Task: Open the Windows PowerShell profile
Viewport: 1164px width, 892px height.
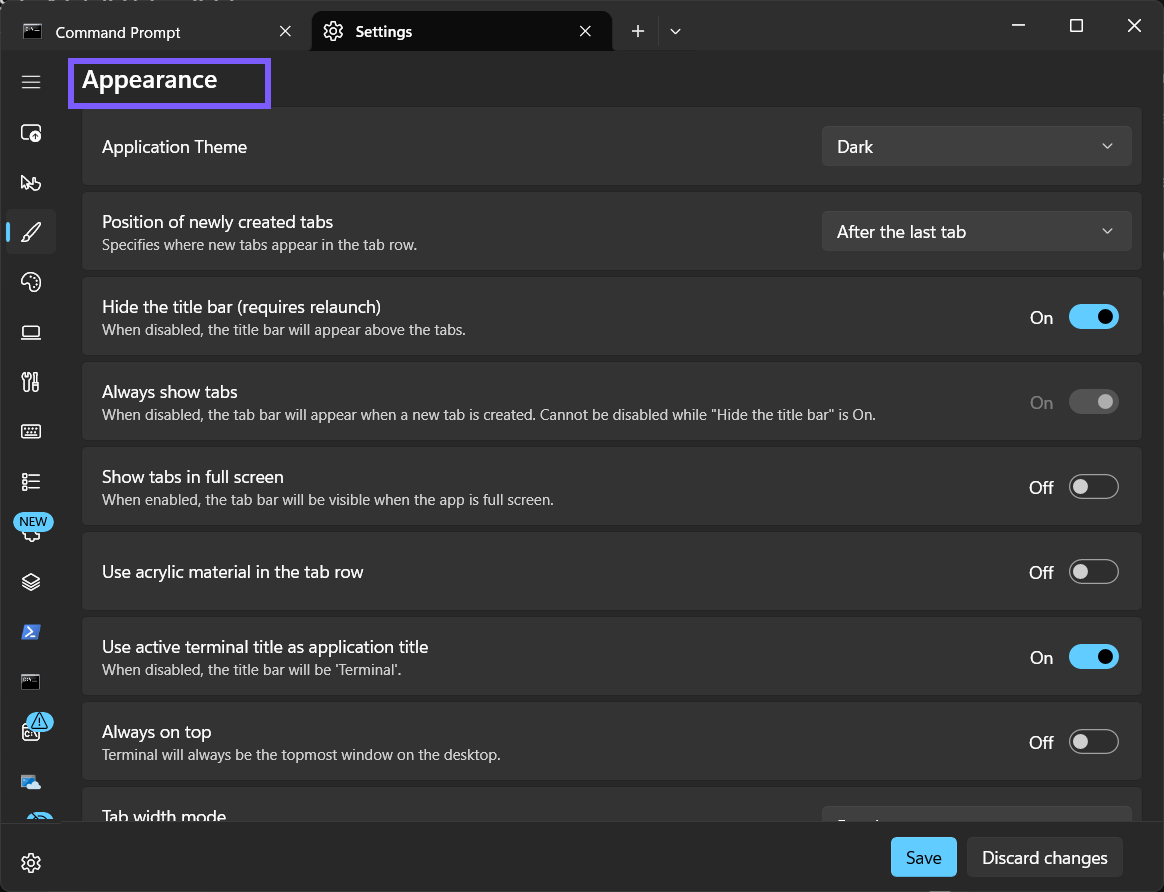Action: coord(30,632)
